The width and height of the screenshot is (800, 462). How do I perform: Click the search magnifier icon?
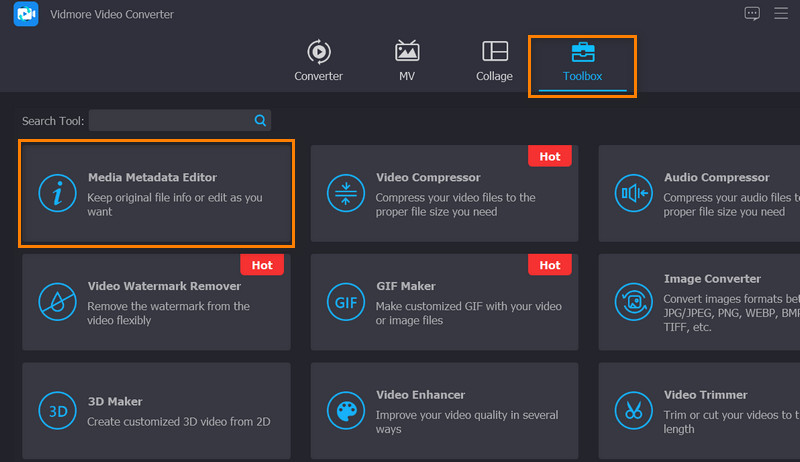pos(260,120)
